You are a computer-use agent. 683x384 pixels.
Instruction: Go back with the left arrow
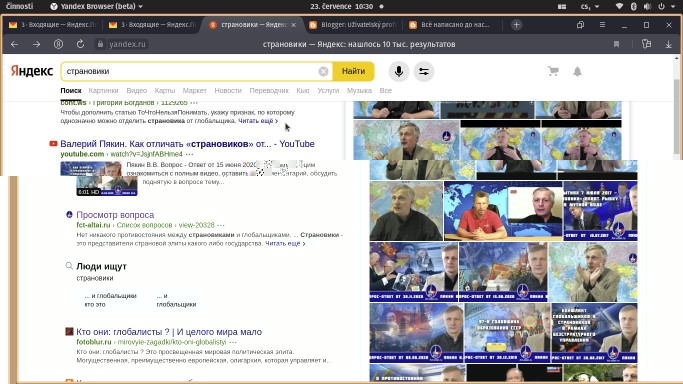[14, 44]
